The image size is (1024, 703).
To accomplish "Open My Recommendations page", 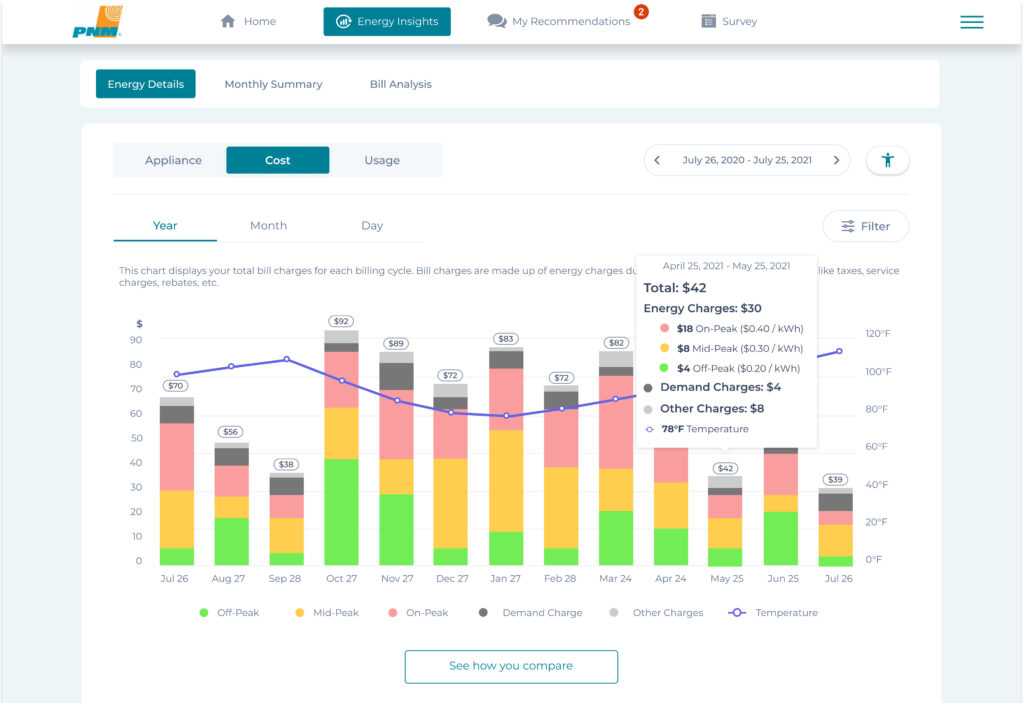I will pos(560,21).
